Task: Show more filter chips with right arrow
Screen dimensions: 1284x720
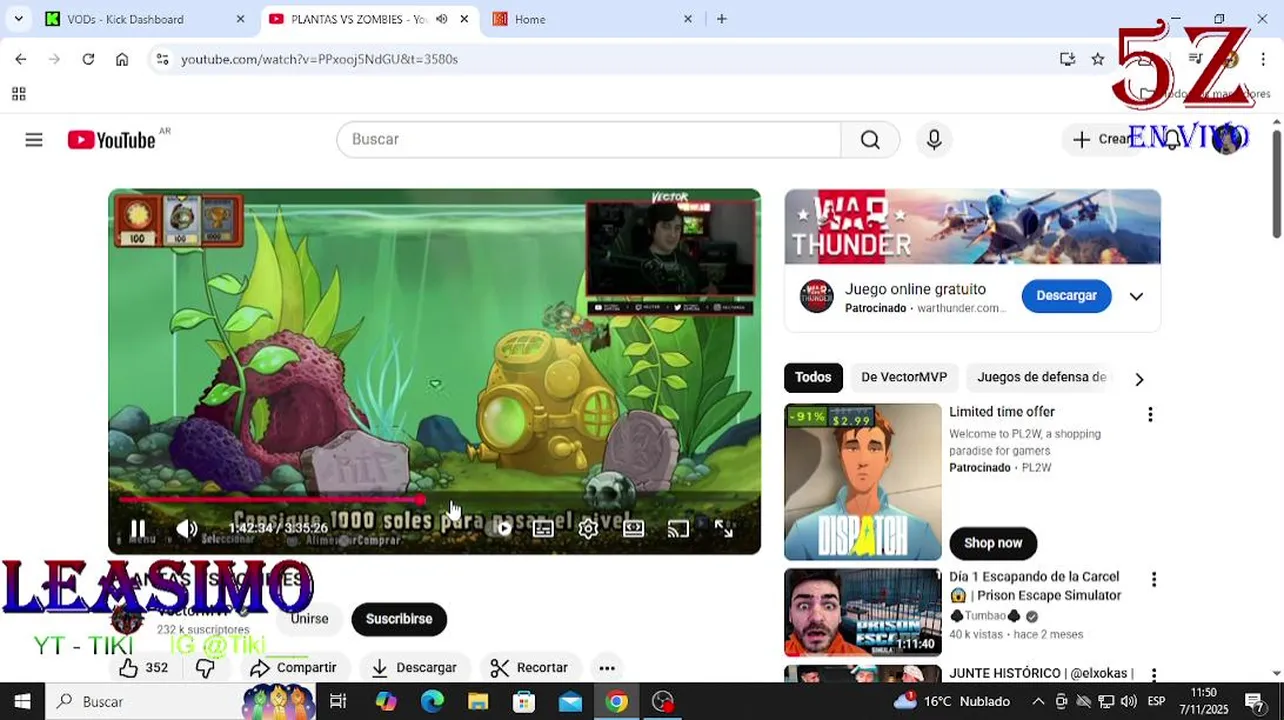Action: point(1139,378)
